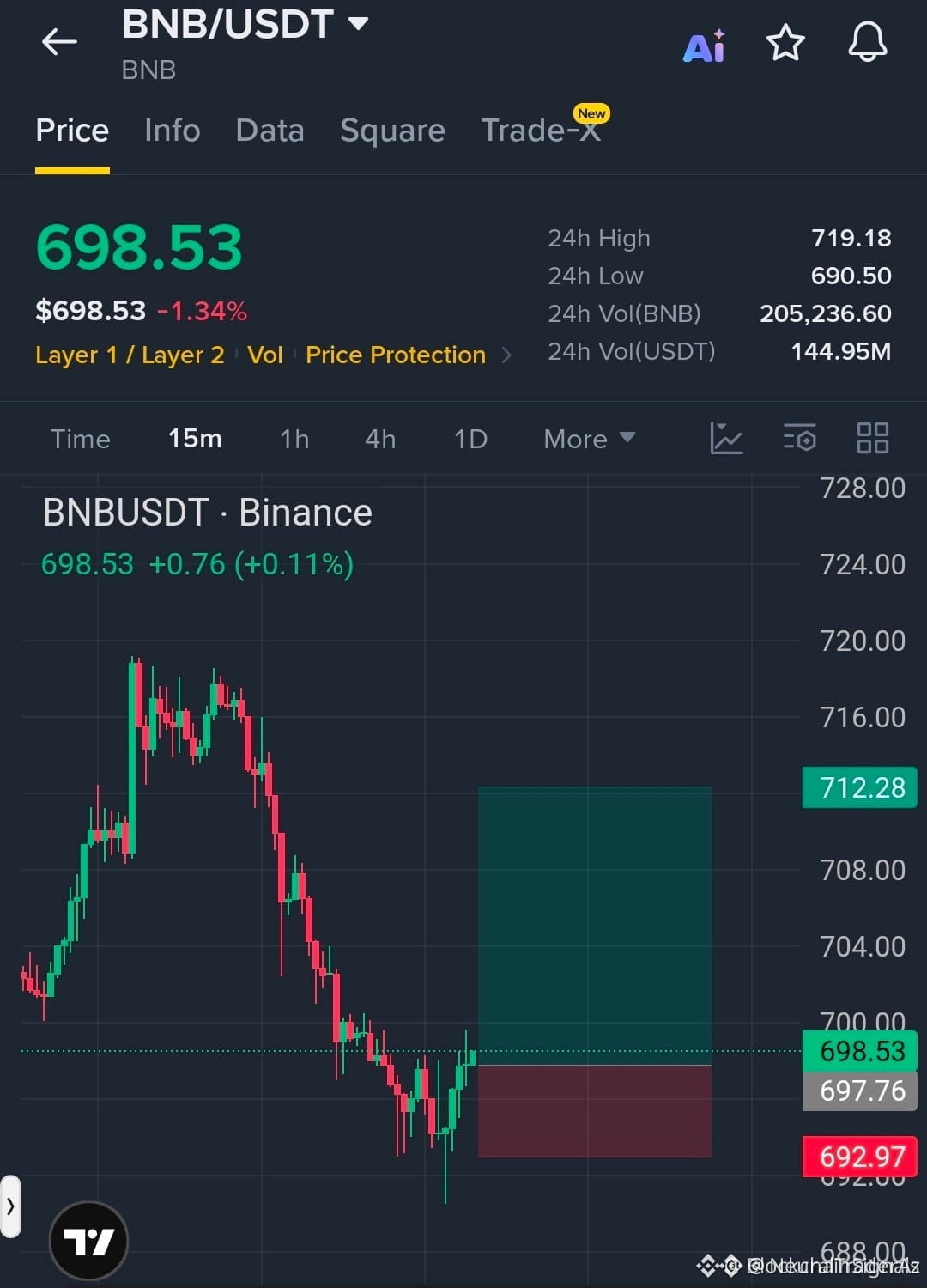
Task: Open the BNB/USDT pair selector dropdown
Action: [245, 24]
